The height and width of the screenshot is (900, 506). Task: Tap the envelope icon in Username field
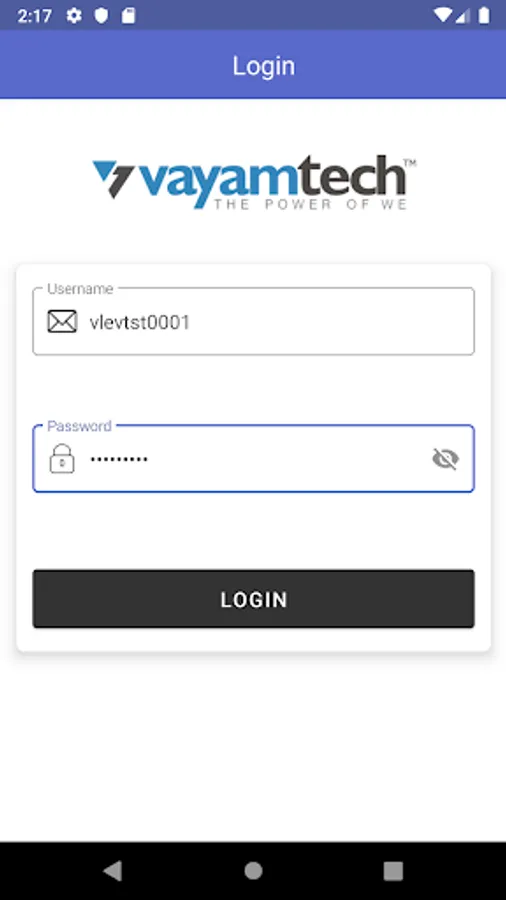[x=62, y=322]
